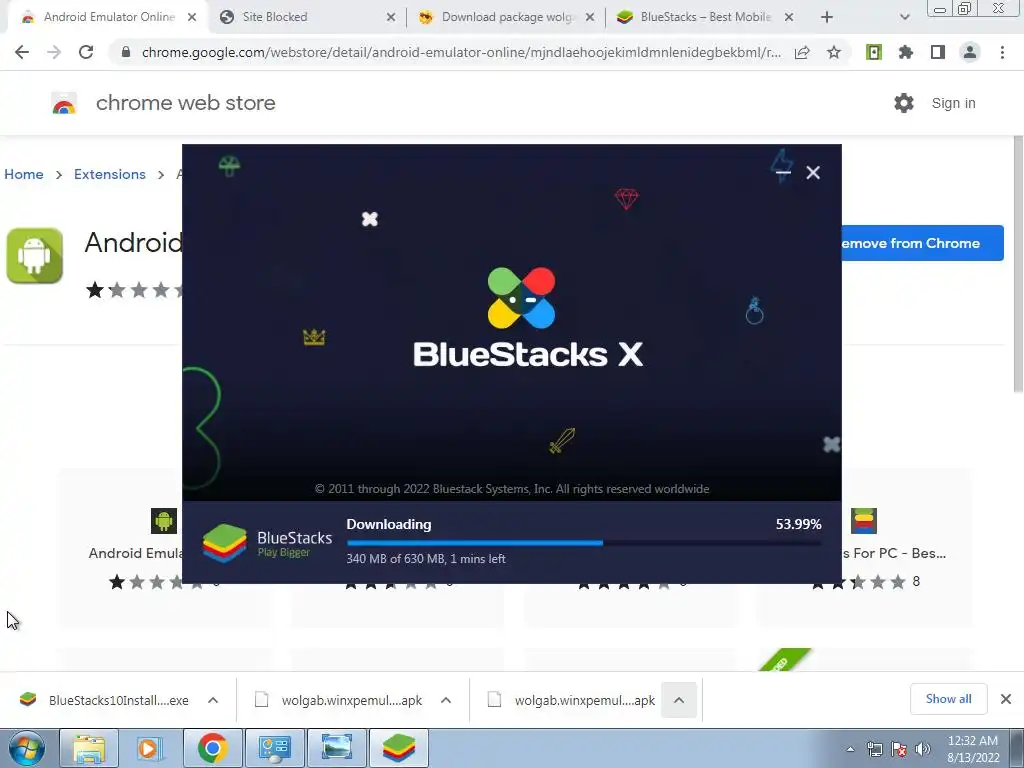Viewport: 1024px width, 768px height.
Task: Click the Home breadcrumb link
Action: tap(24, 174)
